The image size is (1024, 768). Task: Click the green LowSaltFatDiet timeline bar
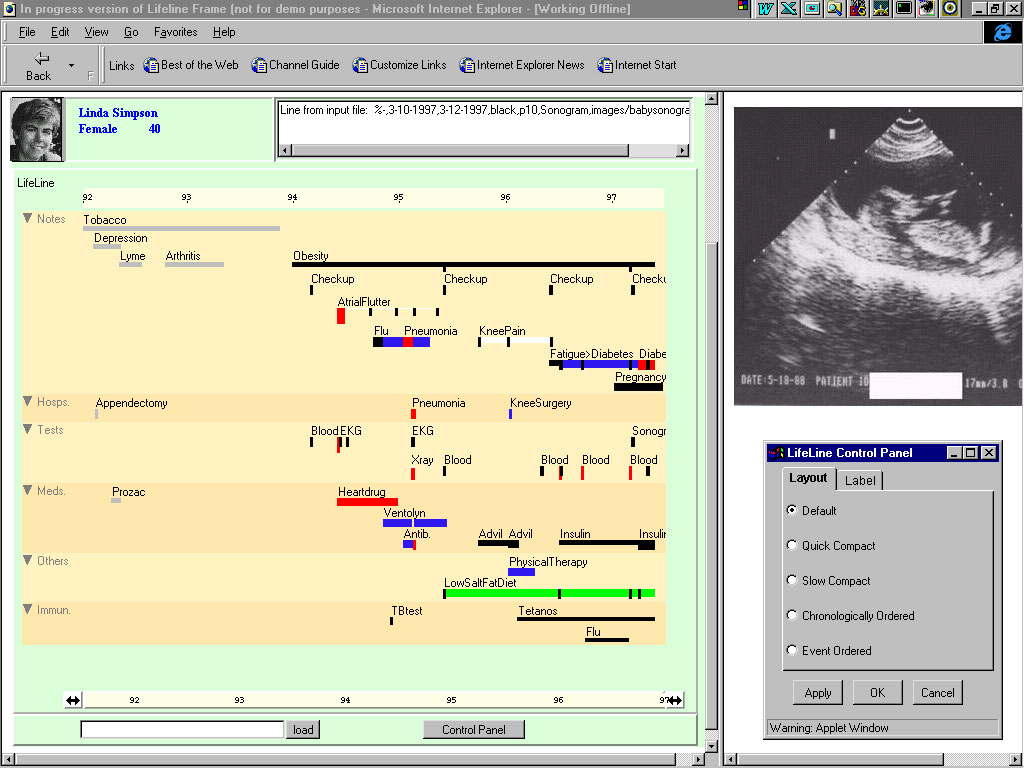549,593
